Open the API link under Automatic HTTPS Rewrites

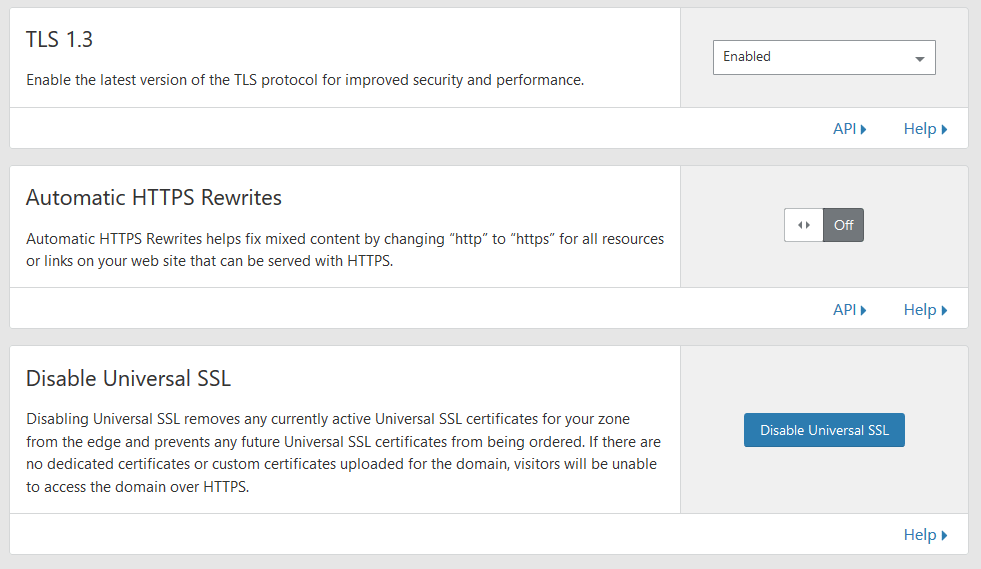(x=849, y=310)
